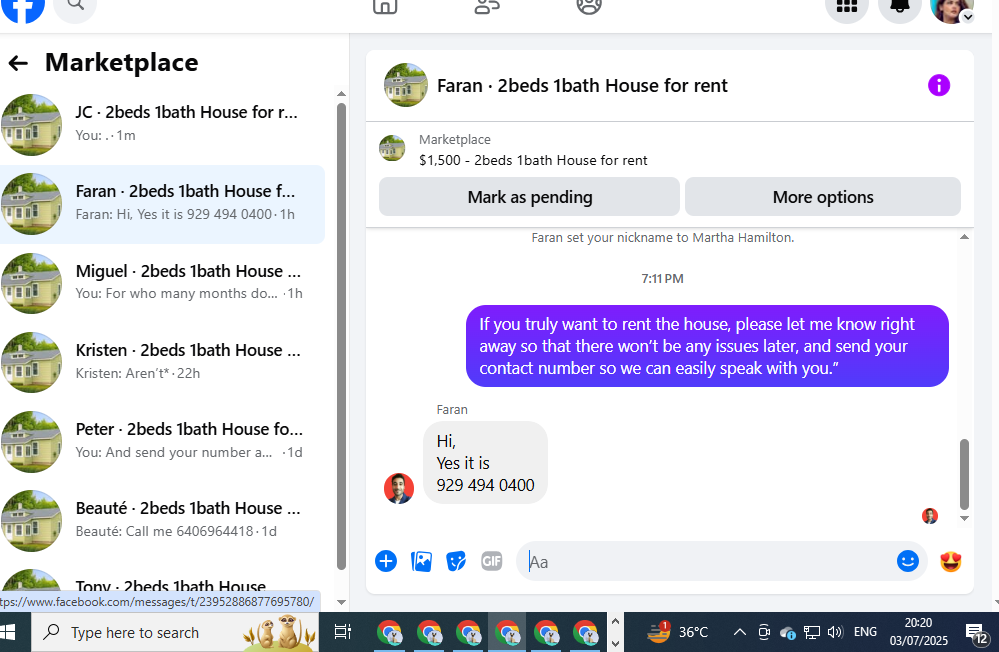Open Peter conversation in list
999x652 pixels.
tap(162, 441)
